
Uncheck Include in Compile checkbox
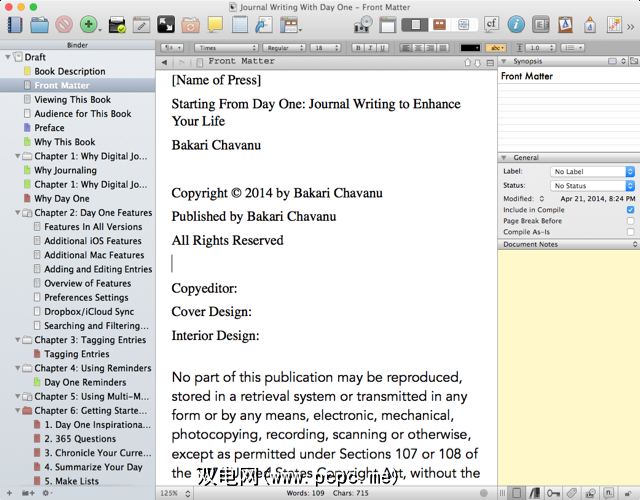pyautogui.click(x=629, y=210)
